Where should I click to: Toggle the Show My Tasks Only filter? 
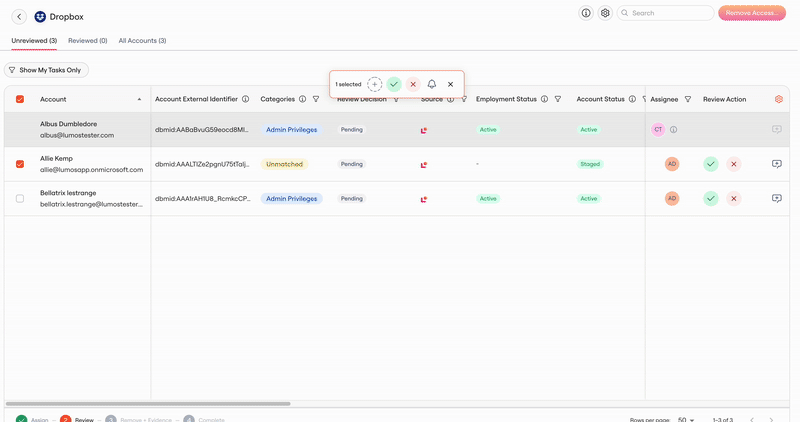tap(46, 70)
